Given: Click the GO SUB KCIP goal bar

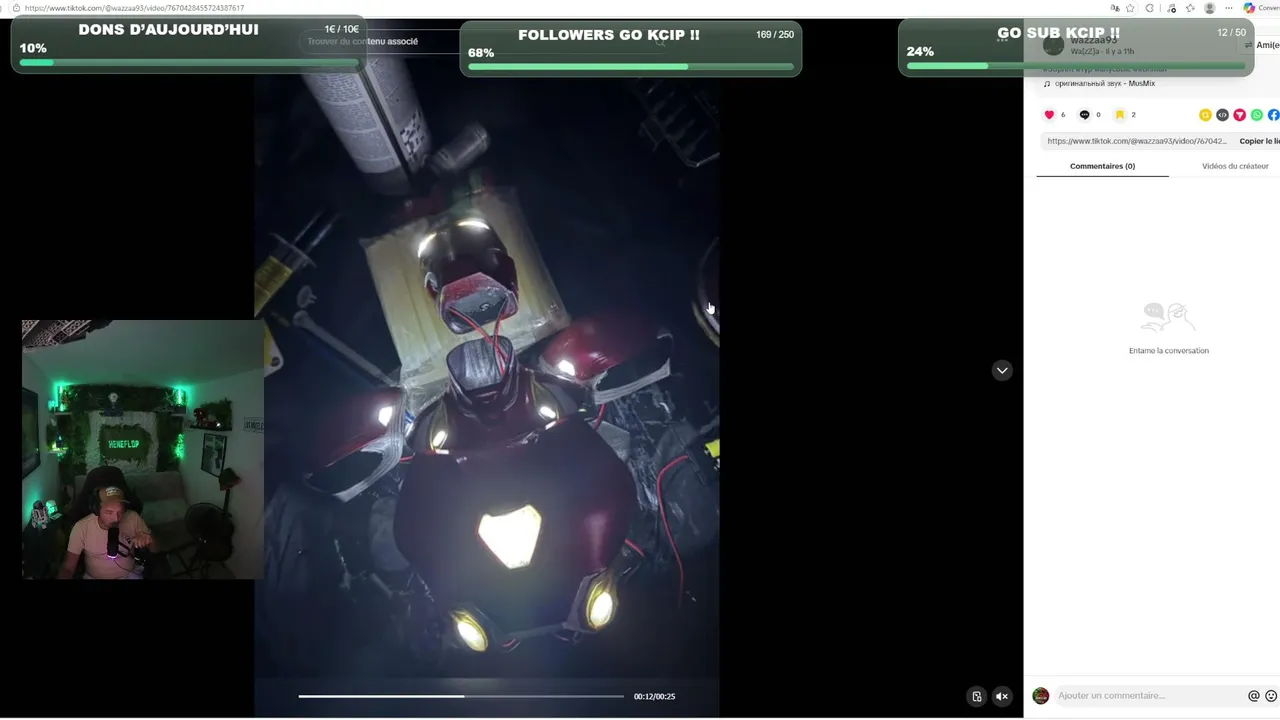Looking at the screenshot, I should pos(1075,47).
